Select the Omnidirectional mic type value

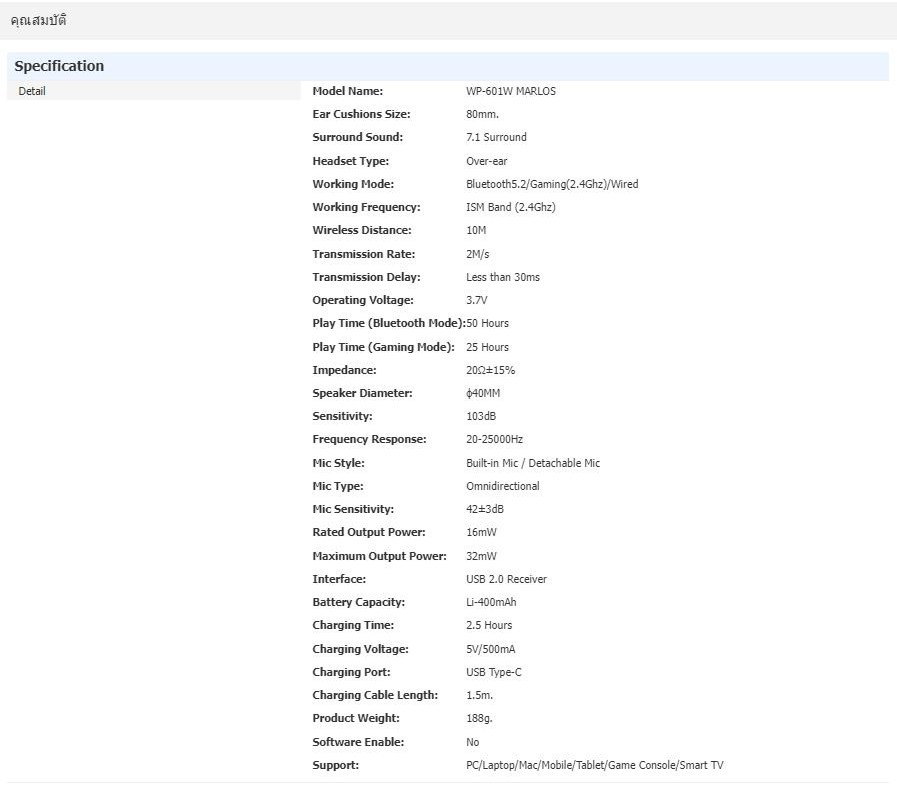(502, 486)
